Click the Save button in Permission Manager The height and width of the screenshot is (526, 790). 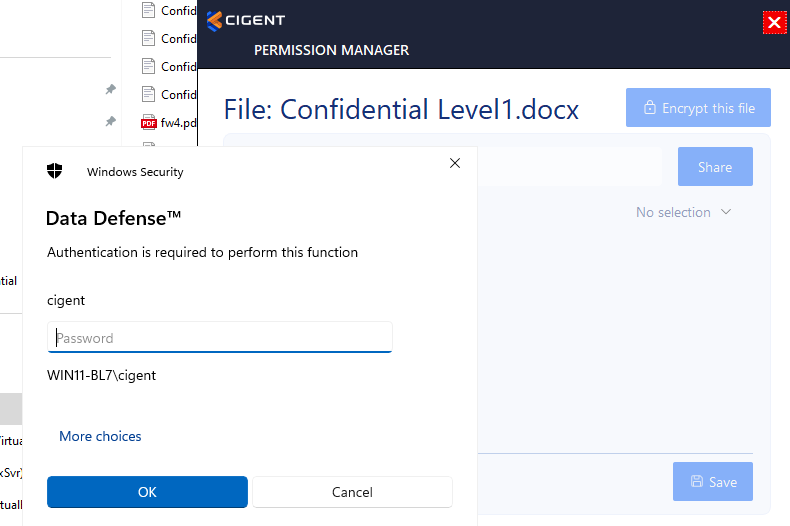713,482
